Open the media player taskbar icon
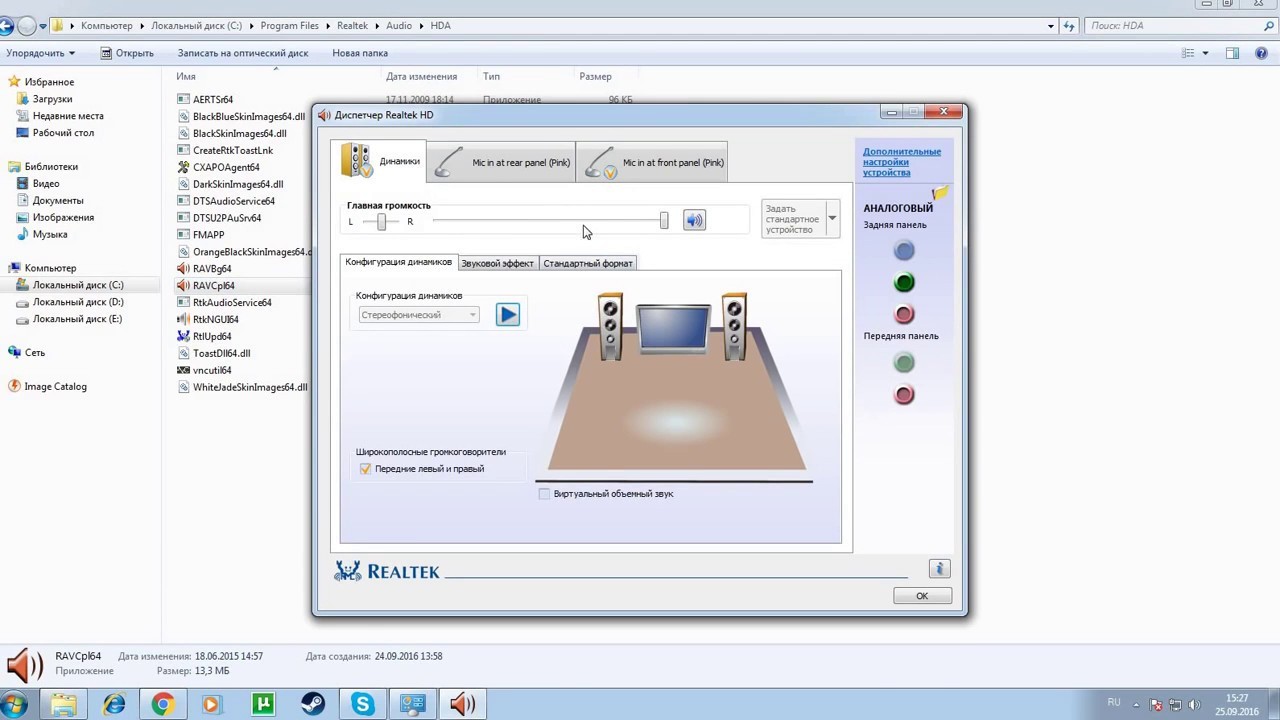Screen dimensions: 1280x720 pyautogui.click(x=211, y=705)
